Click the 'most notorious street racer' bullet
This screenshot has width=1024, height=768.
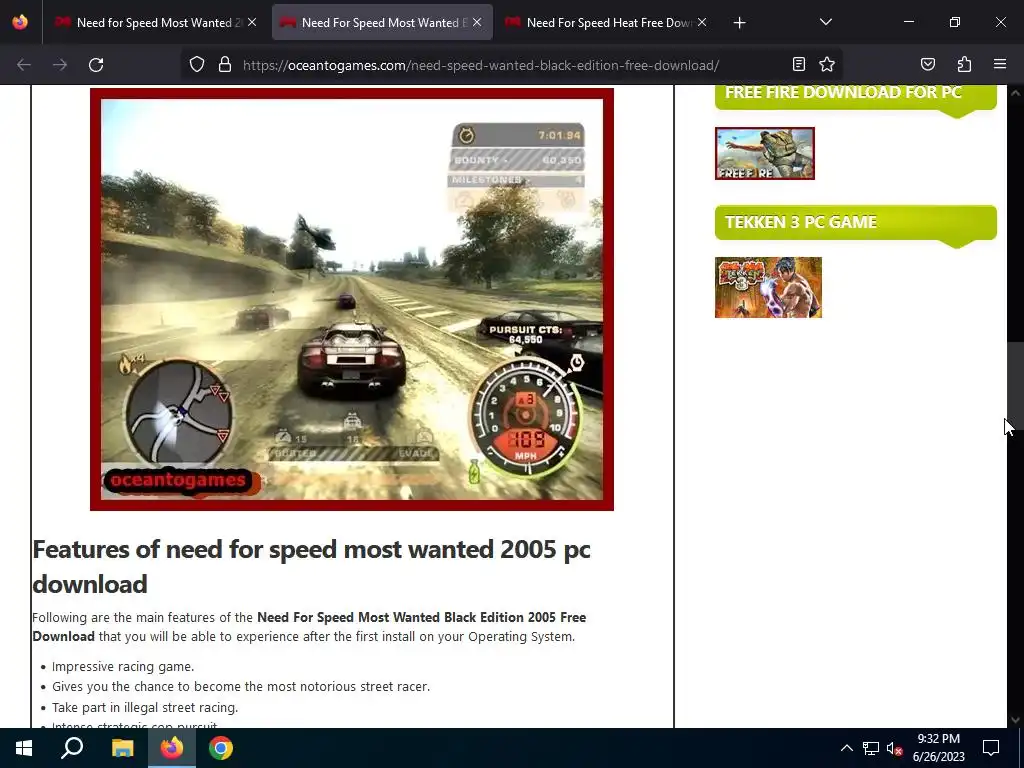click(241, 686)
